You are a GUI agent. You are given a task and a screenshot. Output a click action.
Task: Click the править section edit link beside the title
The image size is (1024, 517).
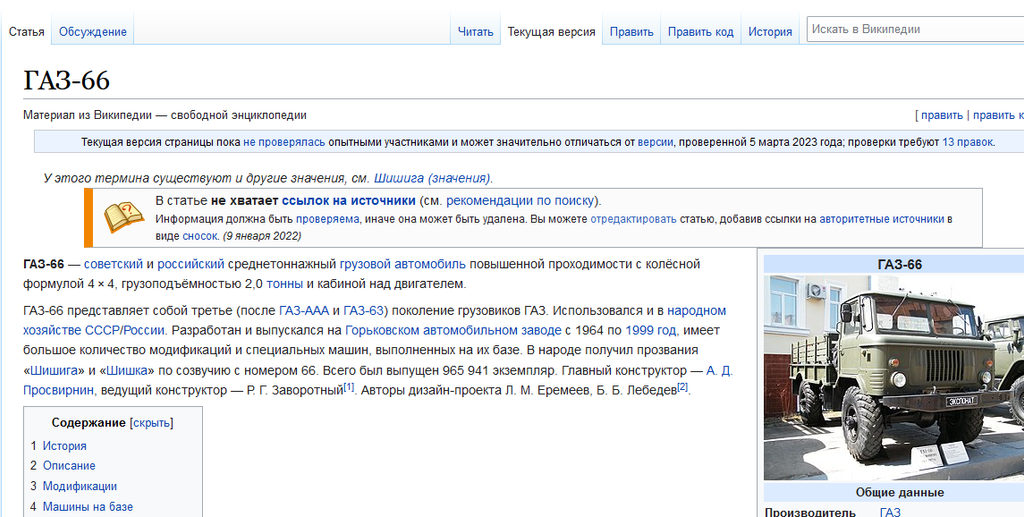(941, 115)
